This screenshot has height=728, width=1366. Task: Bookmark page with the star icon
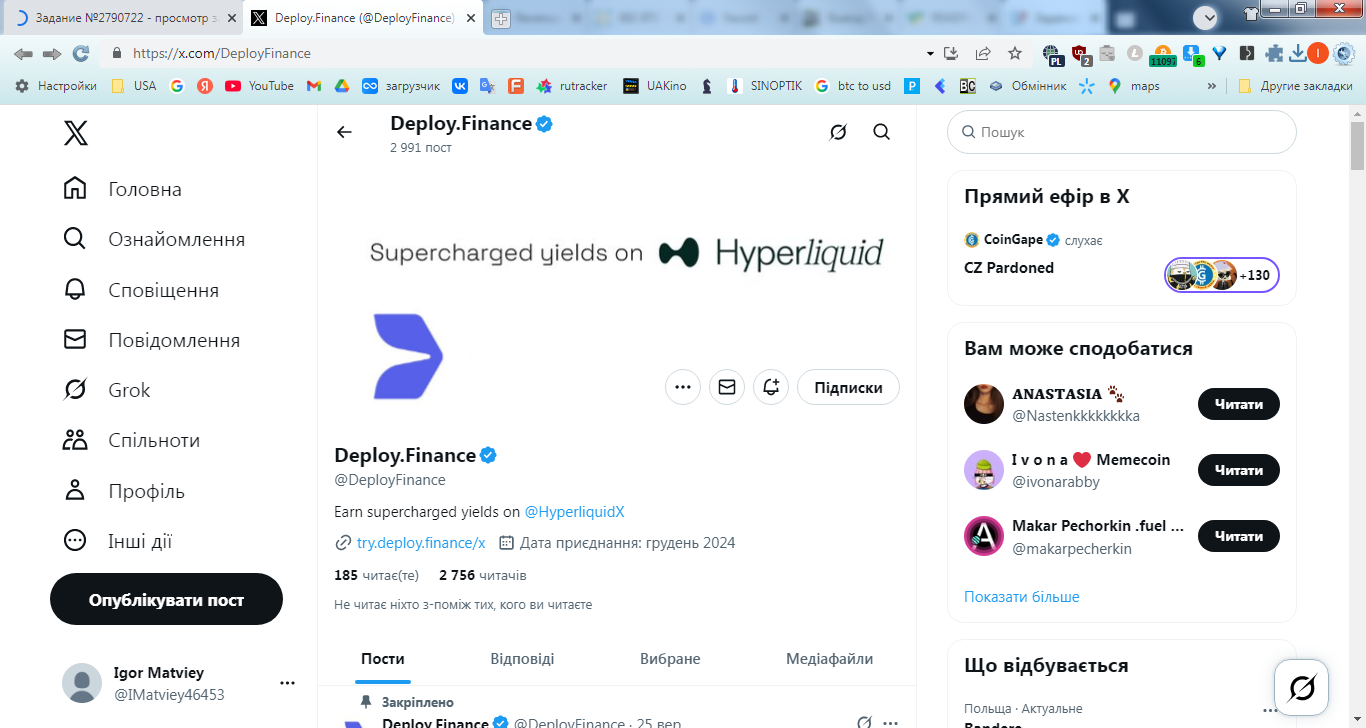[1015, 54]
